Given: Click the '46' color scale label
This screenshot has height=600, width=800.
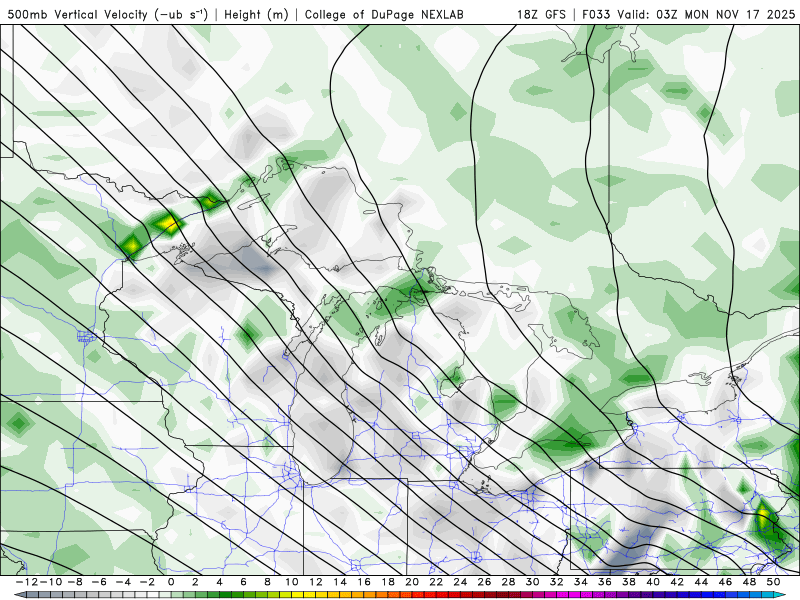Looking at the screenshot, I should pos(726,582).
